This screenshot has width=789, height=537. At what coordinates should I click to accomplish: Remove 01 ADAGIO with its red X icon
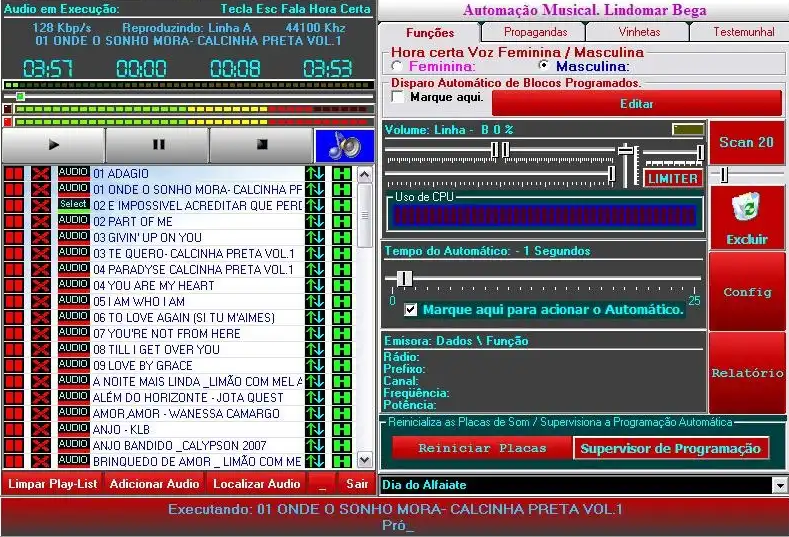click(41, 174)
